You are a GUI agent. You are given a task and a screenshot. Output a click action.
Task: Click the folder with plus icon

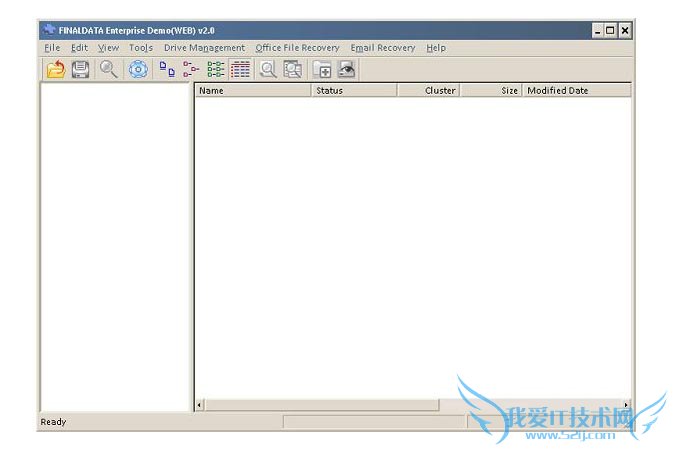[322, 69]
